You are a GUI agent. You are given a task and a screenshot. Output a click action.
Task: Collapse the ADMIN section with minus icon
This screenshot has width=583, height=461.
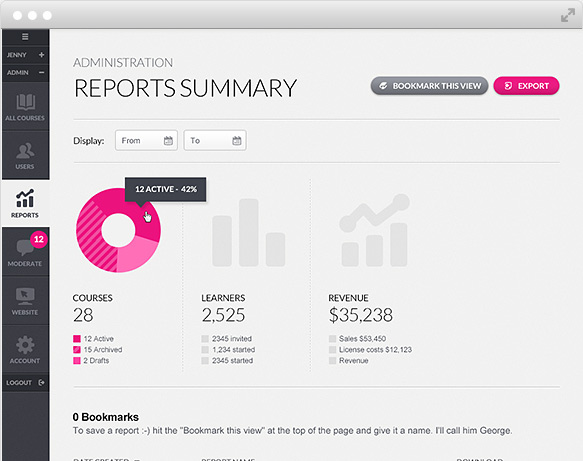tap(41, 72)
